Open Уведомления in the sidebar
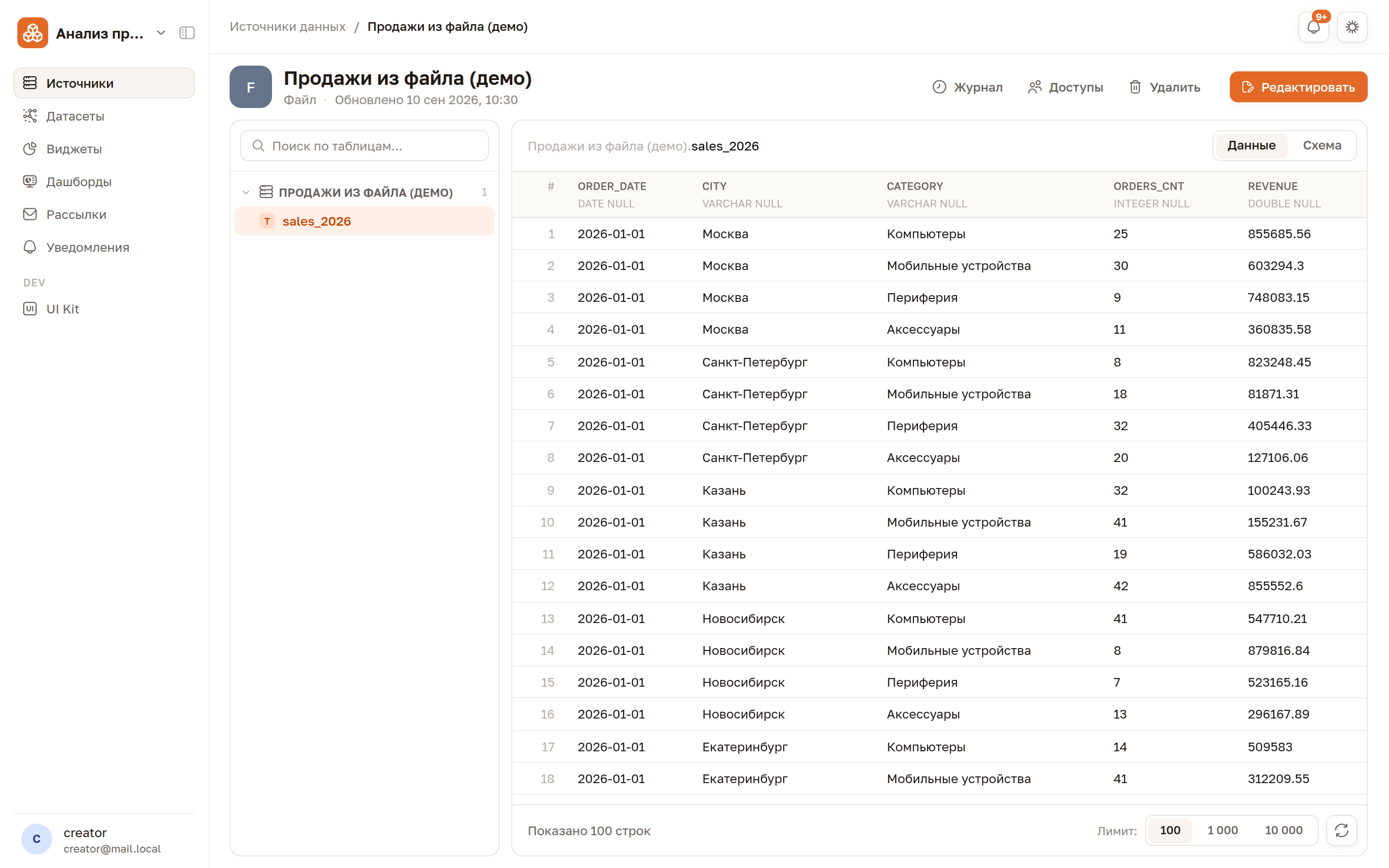 104,247
